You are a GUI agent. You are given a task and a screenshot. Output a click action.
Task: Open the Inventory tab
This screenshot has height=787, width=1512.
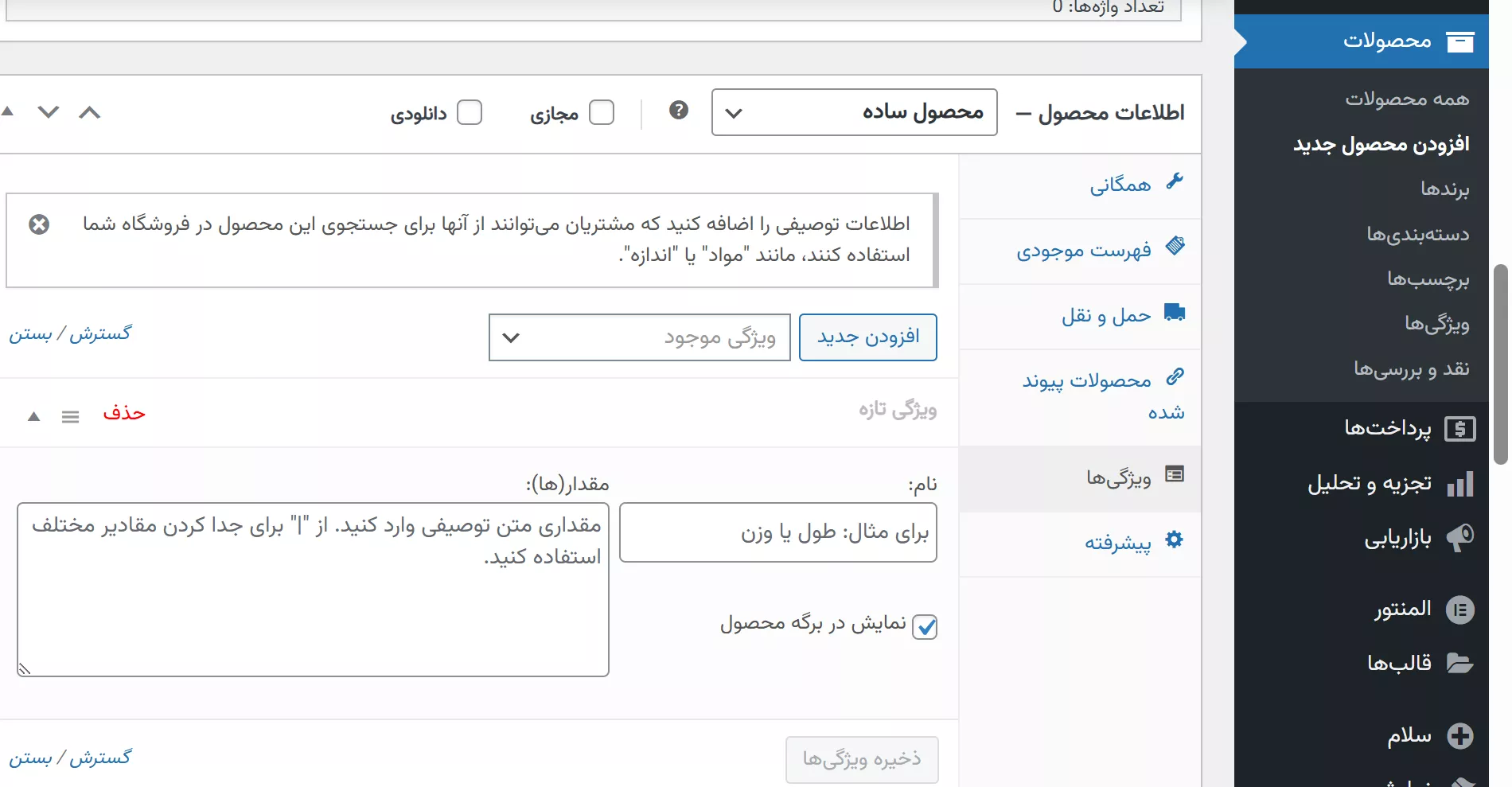(1083, 251)
